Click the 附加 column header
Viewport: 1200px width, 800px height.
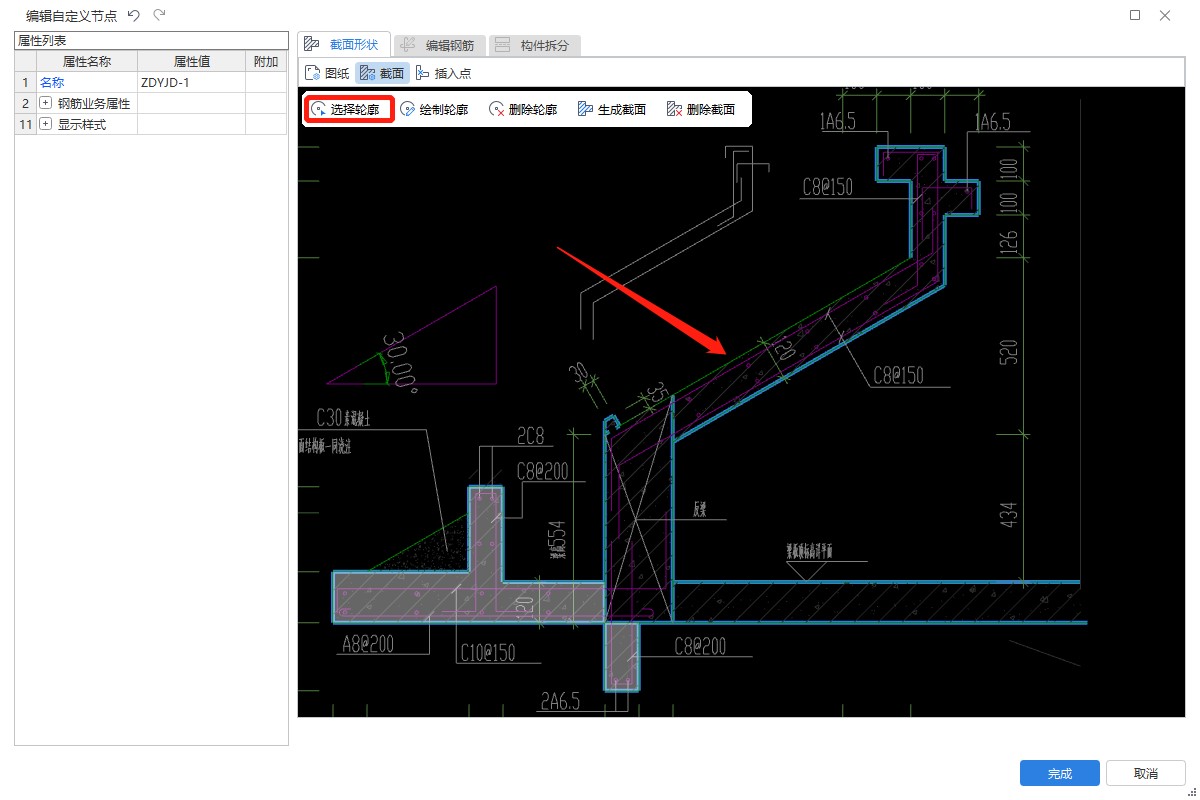[266, 61]
